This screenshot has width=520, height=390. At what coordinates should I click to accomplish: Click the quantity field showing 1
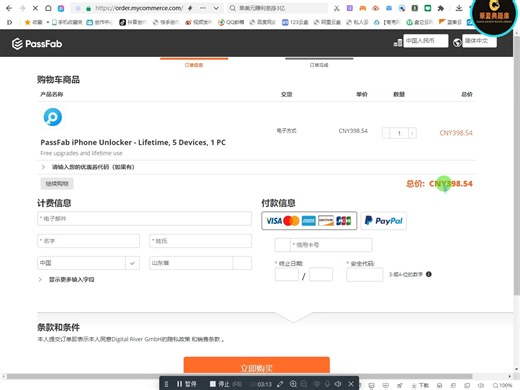pyautogui.click(x=399, y=133)
